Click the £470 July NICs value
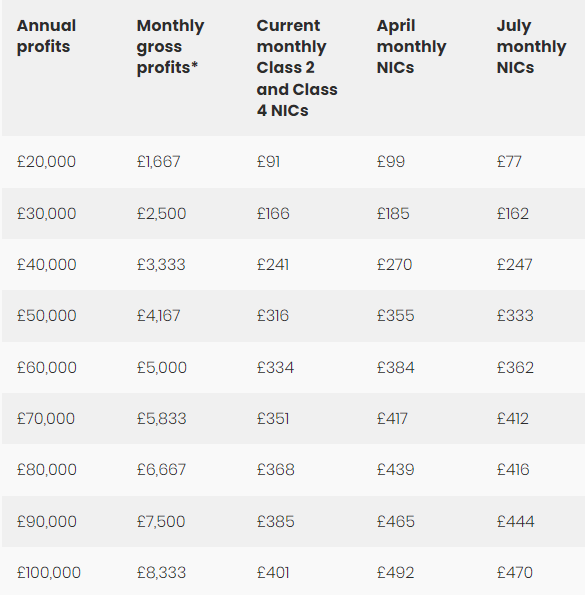The height and width of the screenshot is (595, 585). click(x=514, y=573)
